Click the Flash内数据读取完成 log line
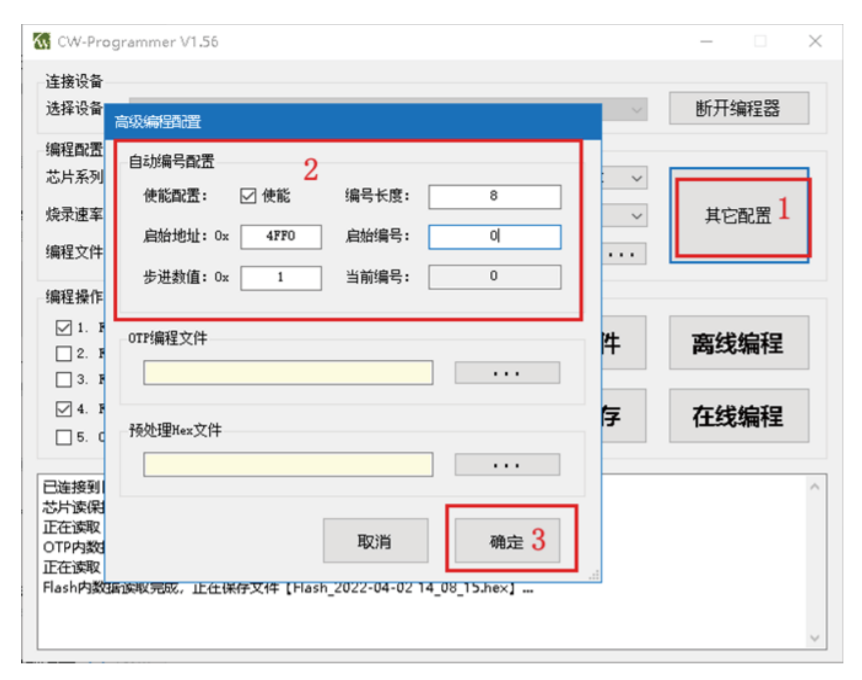The image size is (862, 680). (288, 588)
